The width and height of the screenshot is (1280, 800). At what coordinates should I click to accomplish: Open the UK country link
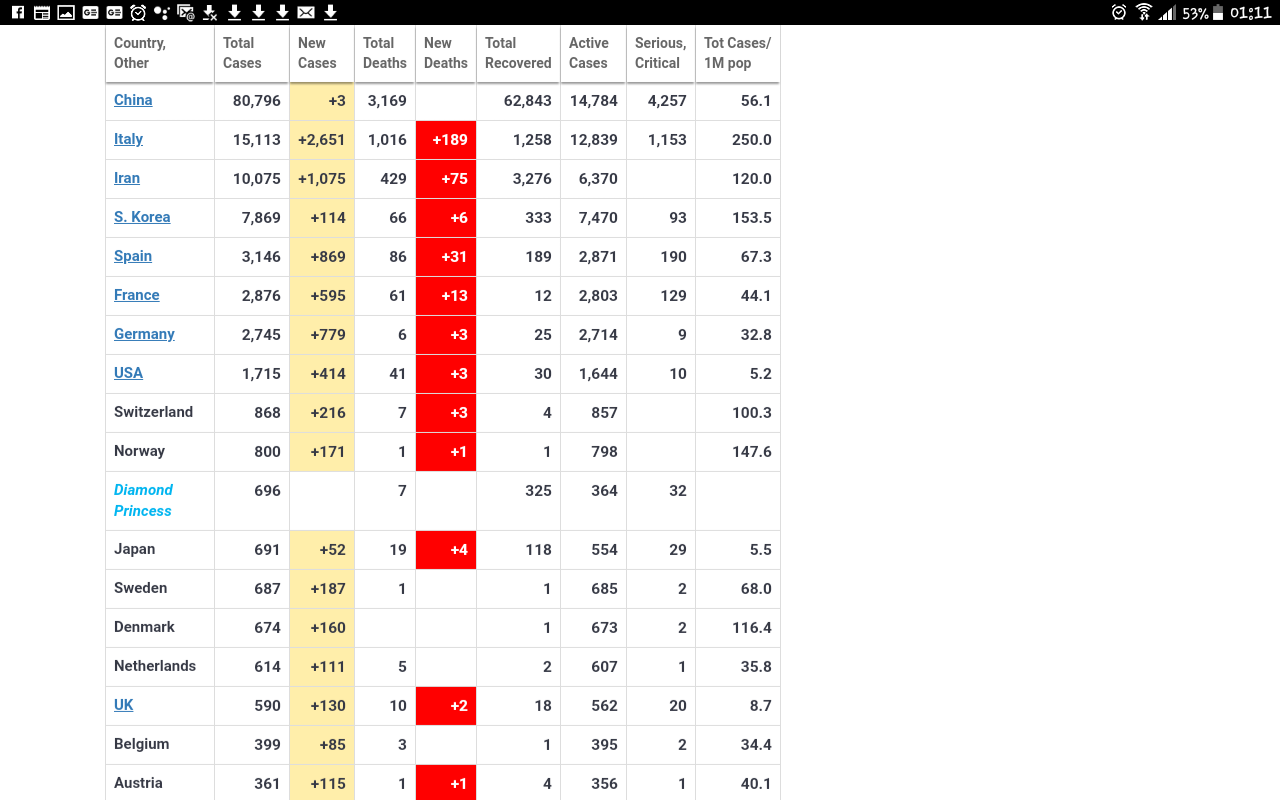point(123,705)
